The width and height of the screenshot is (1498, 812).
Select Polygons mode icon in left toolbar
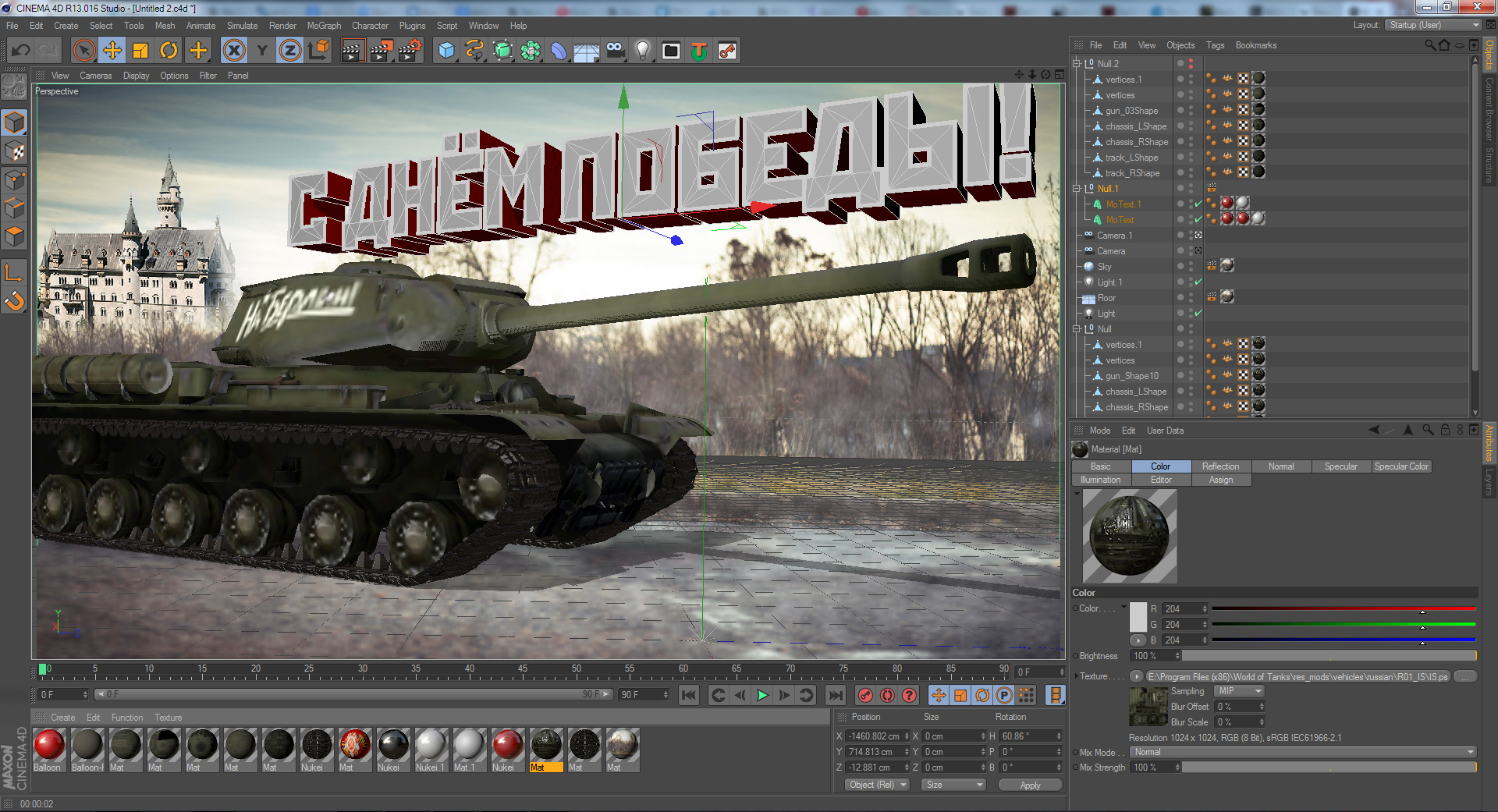coord(14,236)
